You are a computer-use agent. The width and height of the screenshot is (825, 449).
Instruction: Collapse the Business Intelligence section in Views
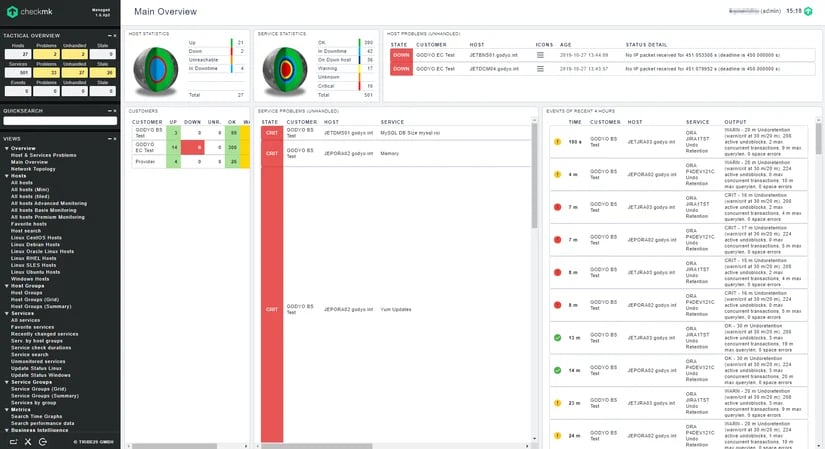(7, 430)
